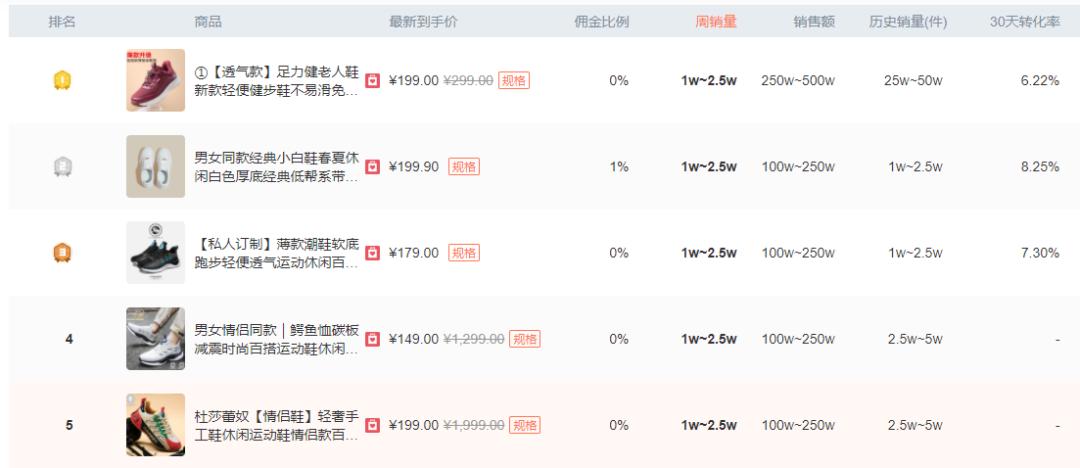This screenshot has width=1080, height=468.
Task: Click red shop icon beside ¥199.00 老人鞋 price
Action: click(x=375, y=81)
